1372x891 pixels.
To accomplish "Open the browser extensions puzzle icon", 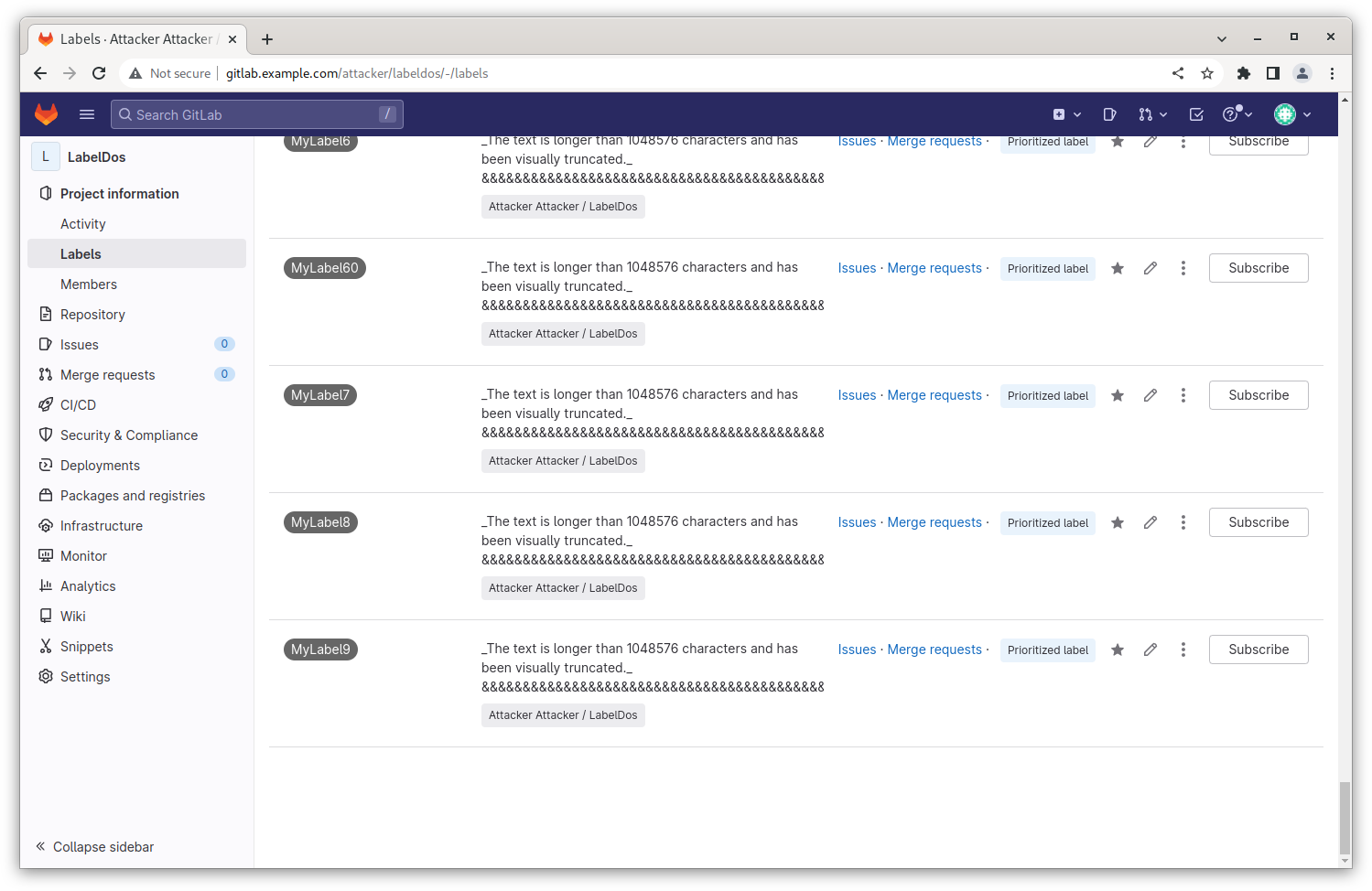I will [1243, 73].
